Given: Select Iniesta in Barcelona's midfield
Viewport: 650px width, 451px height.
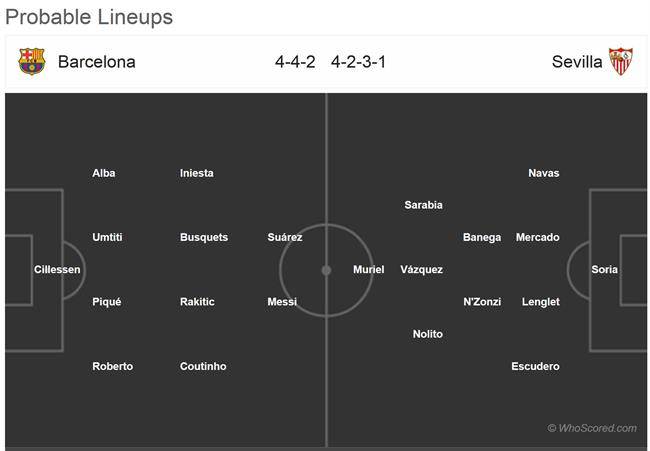Looking at the screenshot, I should tap(196, 173).
